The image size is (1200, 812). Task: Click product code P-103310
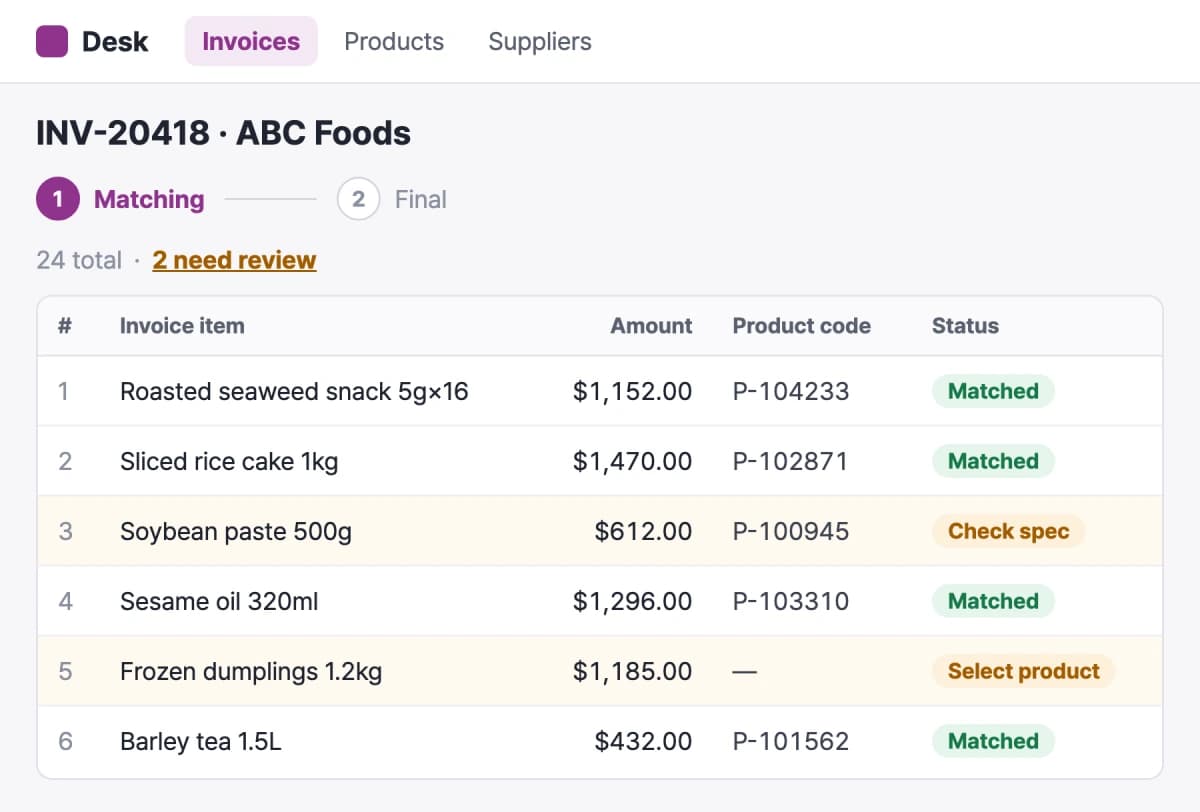click(x=791, y=601)
